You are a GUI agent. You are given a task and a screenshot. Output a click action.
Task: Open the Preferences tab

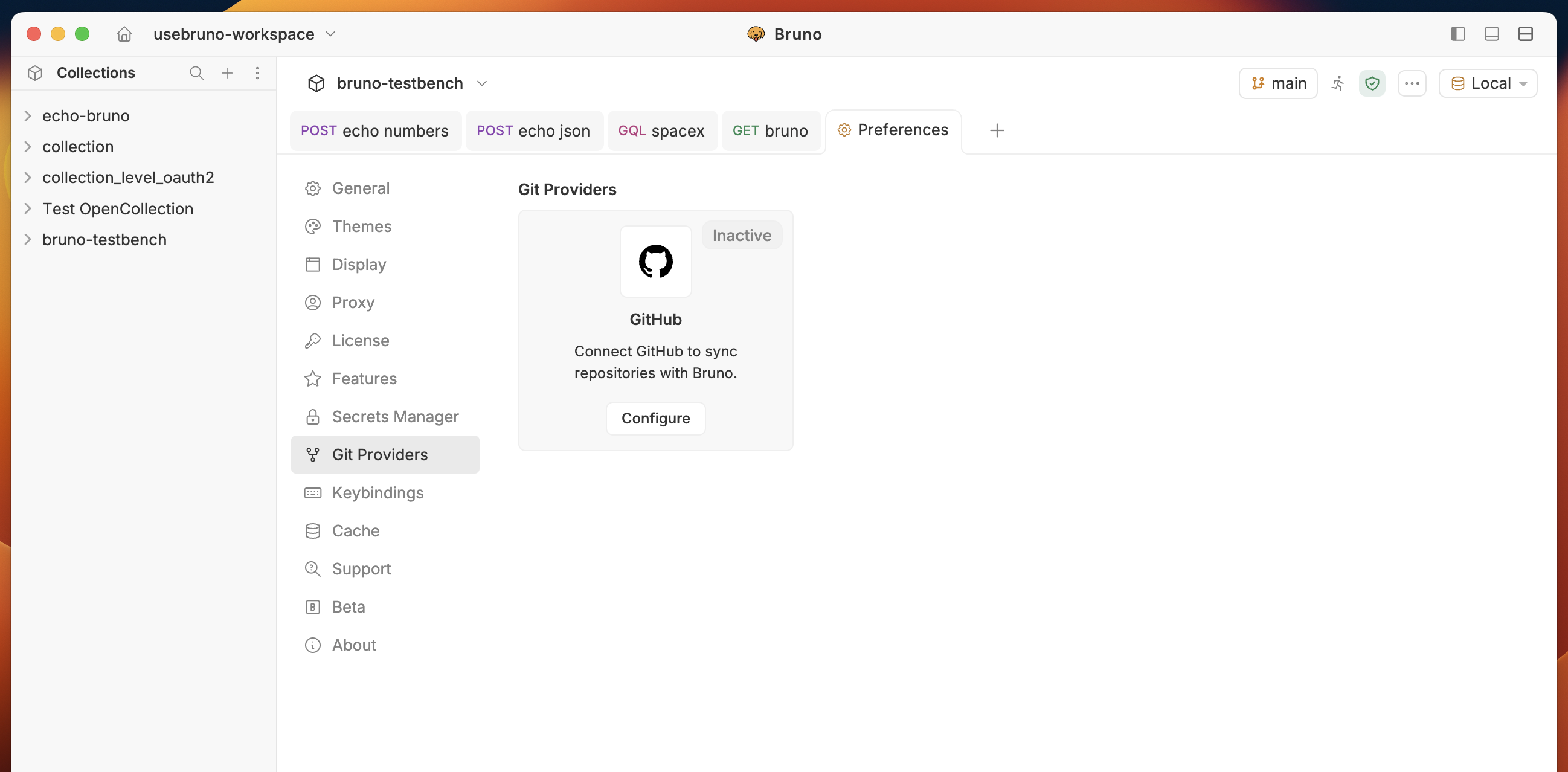coord(893,130)
